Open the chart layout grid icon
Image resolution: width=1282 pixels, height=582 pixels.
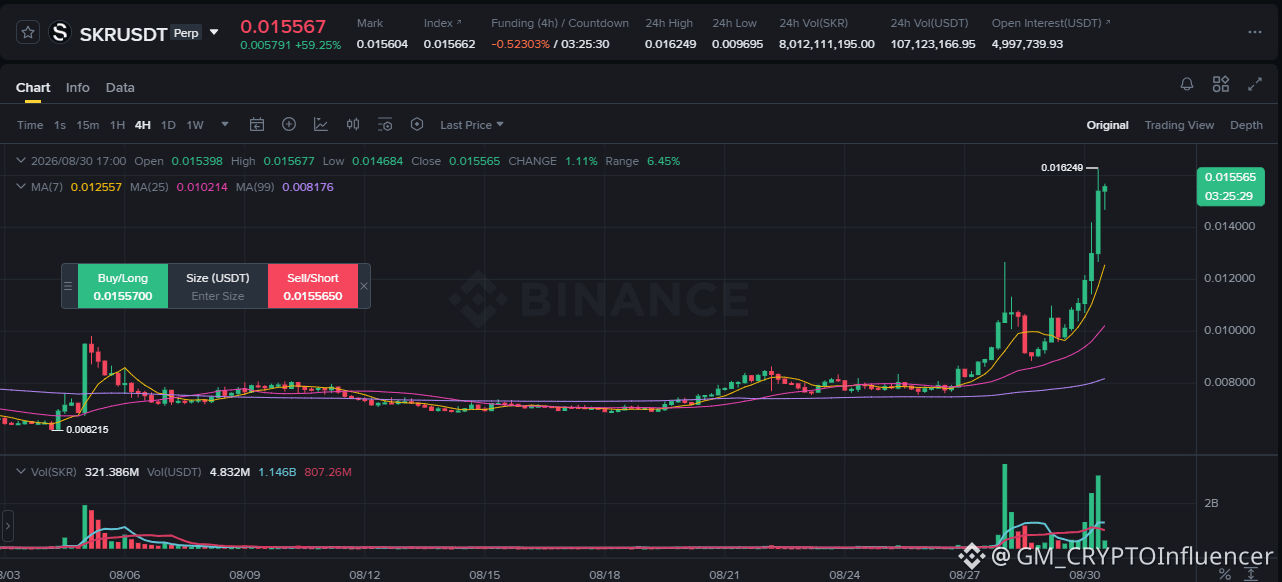tap(1221, 85)
